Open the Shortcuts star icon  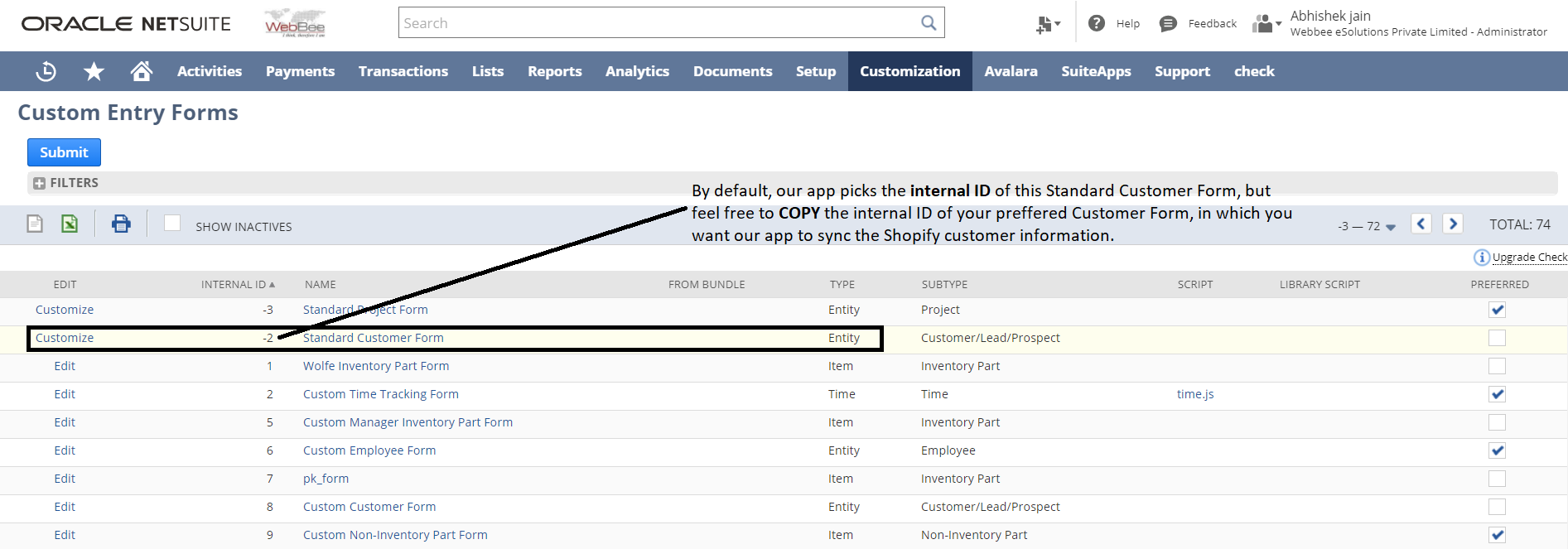(x=94, y=71)
